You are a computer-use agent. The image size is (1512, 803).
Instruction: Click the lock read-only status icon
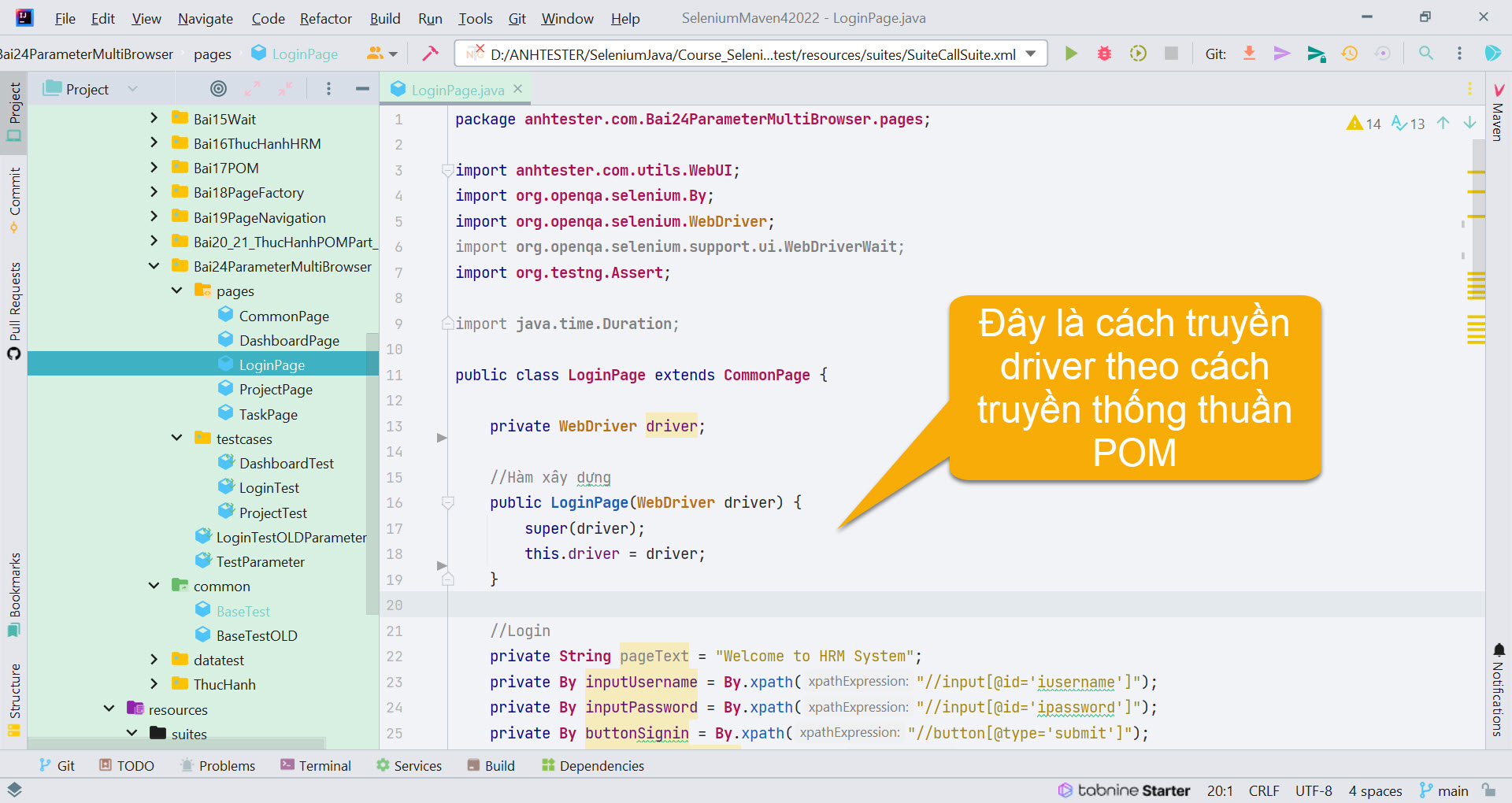click(x=1488, y=790)
